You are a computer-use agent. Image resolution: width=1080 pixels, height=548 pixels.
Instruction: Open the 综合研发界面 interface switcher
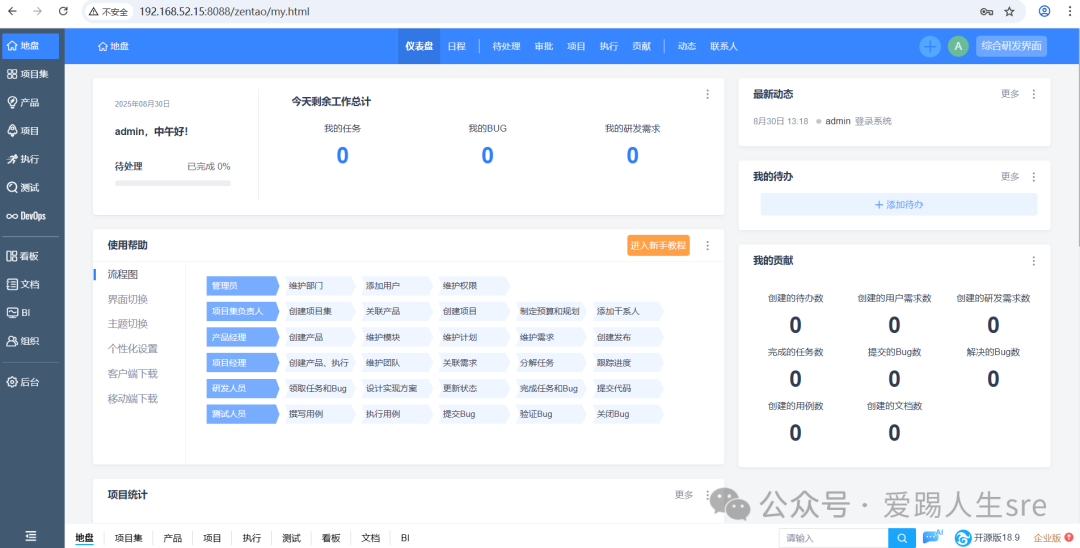(x=1011, y=46)
